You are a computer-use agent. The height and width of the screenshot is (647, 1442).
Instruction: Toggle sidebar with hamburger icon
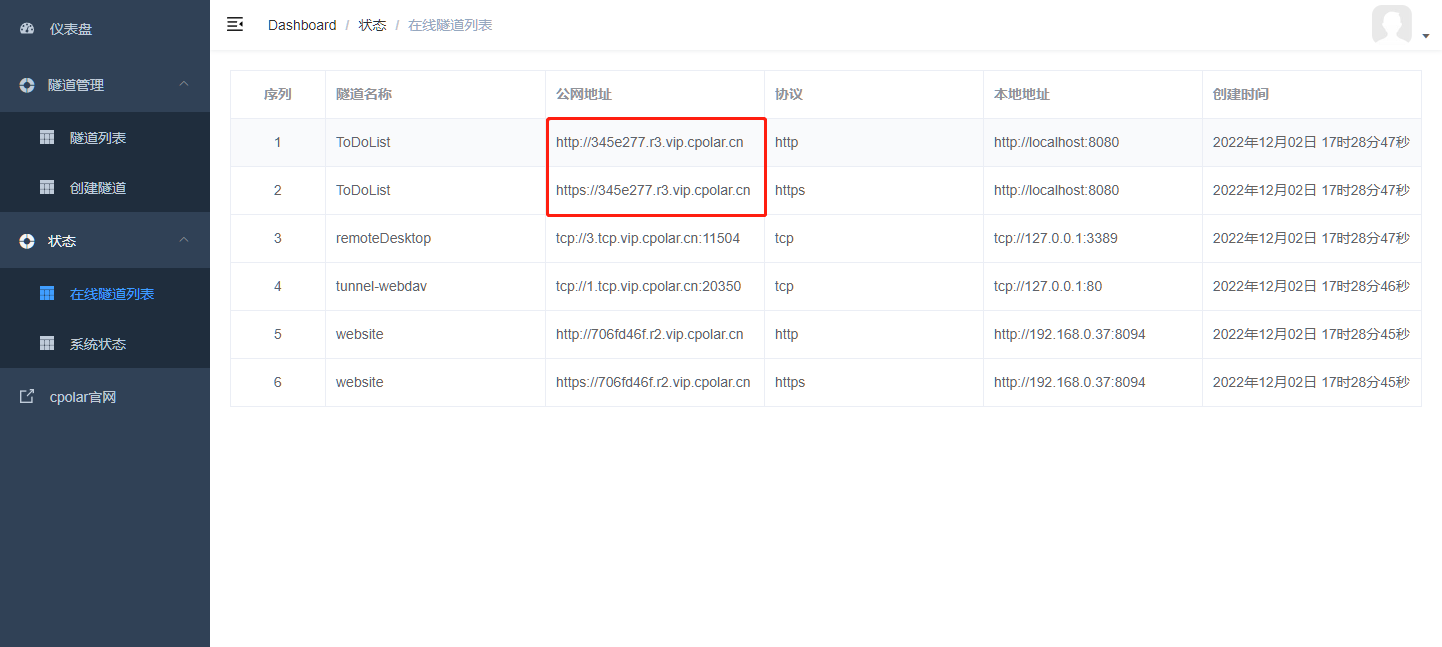pos(235,24)
